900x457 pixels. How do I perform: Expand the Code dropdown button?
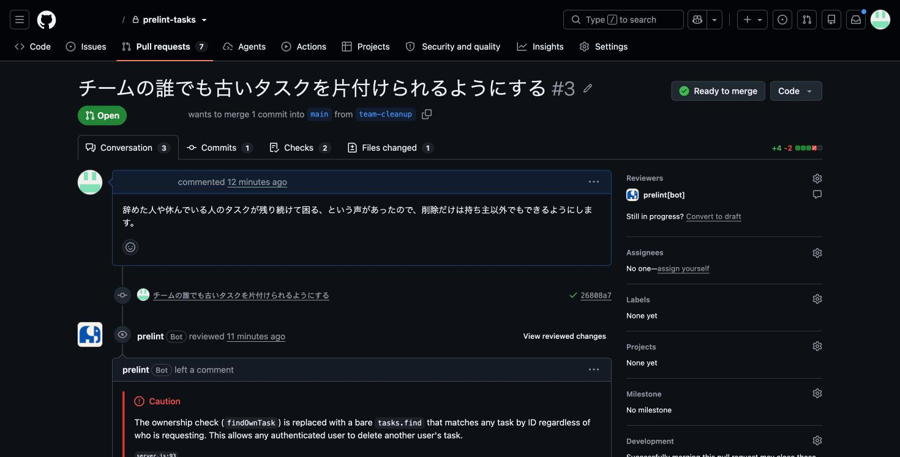point(796,91)
